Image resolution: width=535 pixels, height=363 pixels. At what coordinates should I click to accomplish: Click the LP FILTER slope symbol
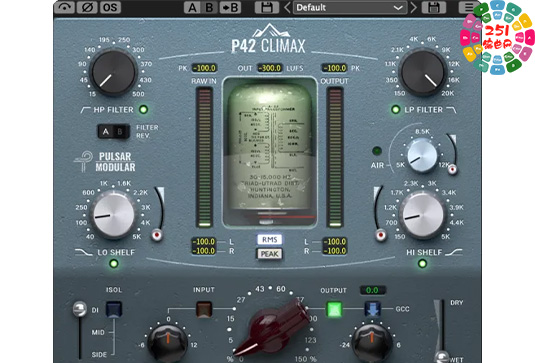pyautogui.click(x=451, y=110)
